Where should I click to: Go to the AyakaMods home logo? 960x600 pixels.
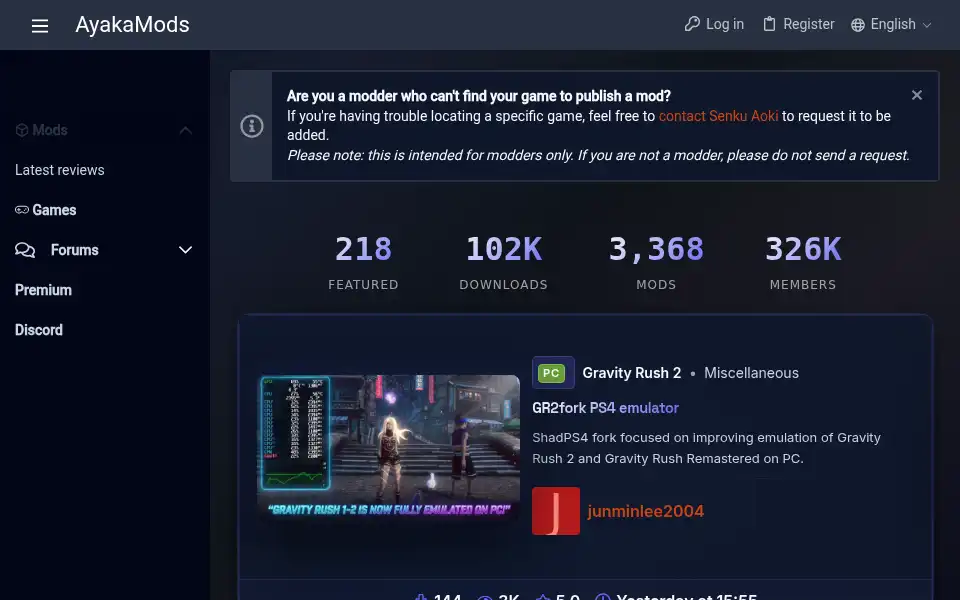[x=132, y=24]
